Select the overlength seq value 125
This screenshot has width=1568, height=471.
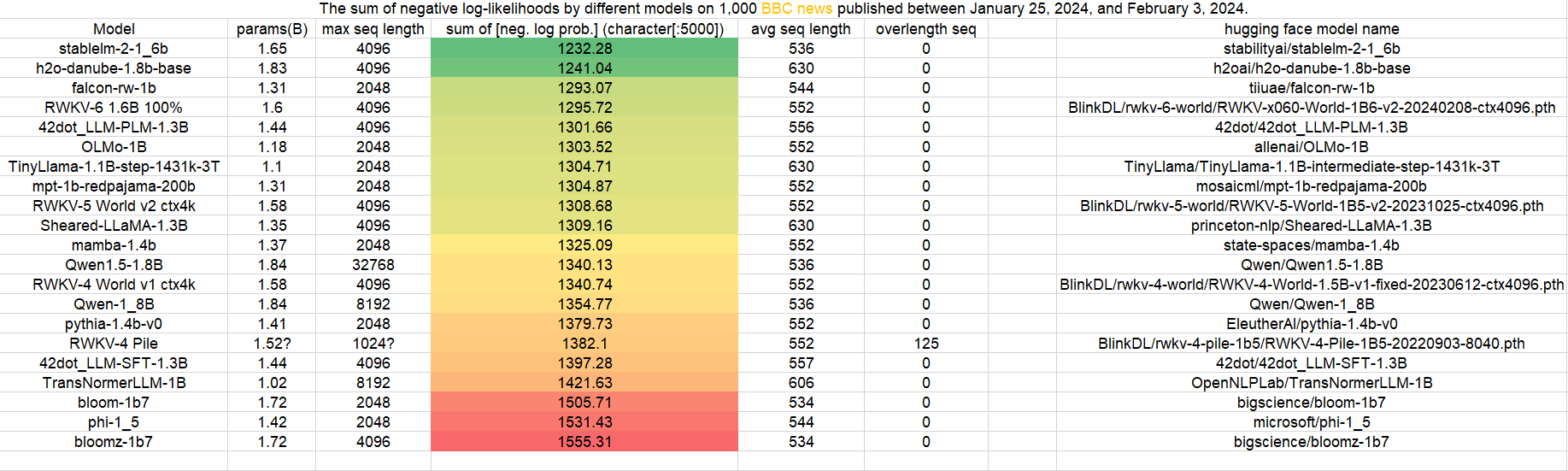click(x=925, y=344)
